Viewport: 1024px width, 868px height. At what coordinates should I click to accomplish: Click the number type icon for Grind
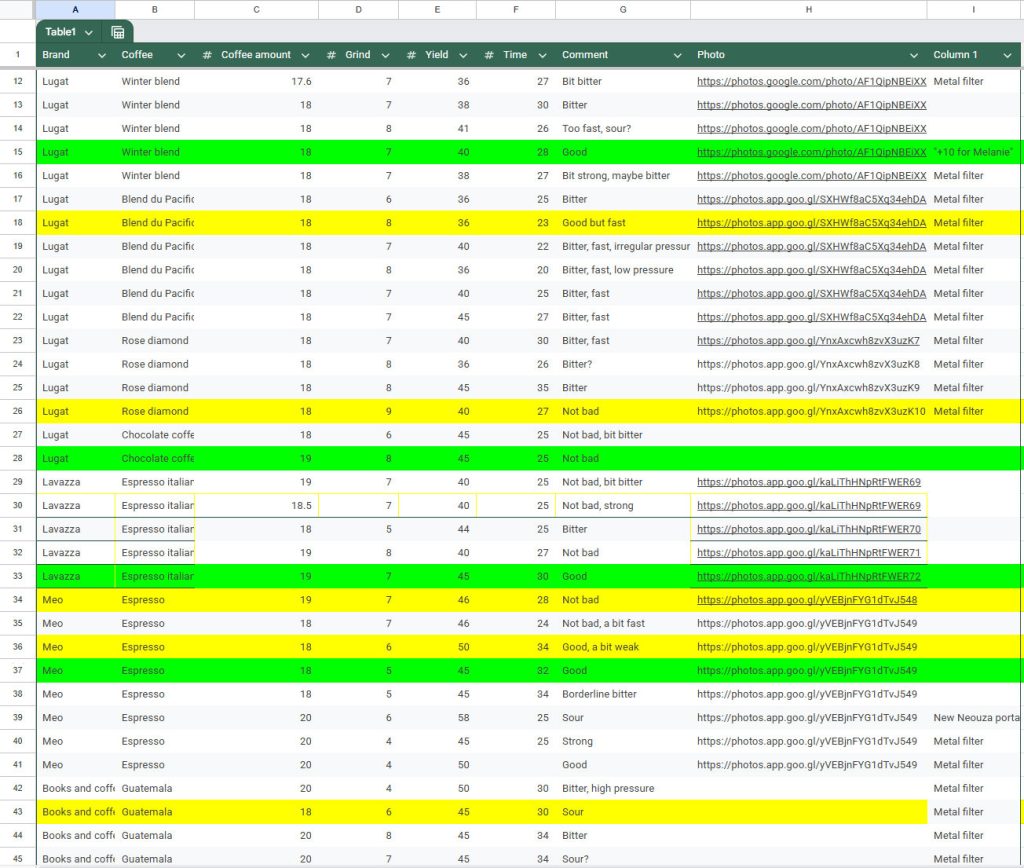click(331, 55)
